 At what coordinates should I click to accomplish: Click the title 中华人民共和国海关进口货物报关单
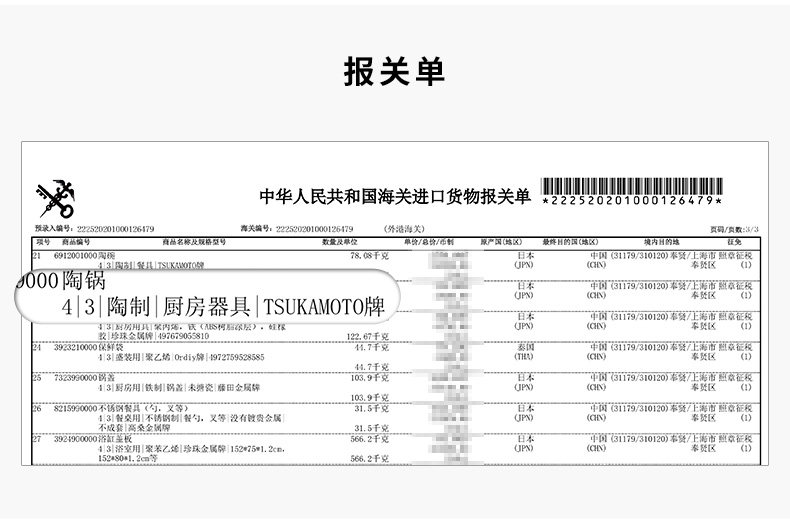click(395, 196)
